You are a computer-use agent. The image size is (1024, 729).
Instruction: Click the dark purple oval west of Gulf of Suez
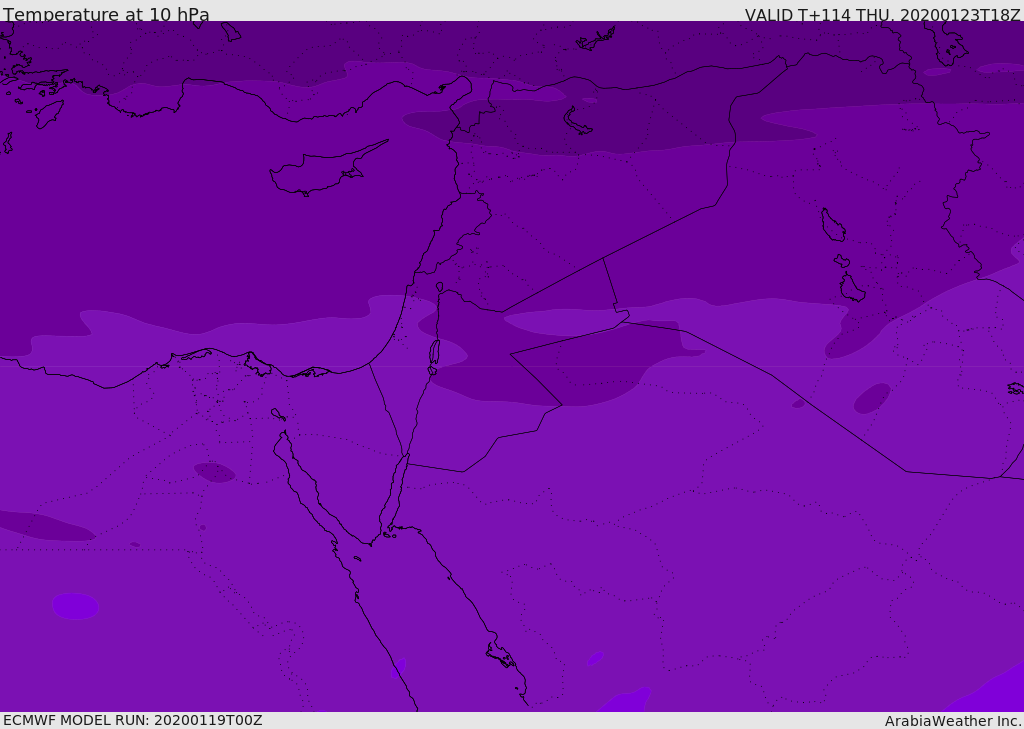[214, 472]
